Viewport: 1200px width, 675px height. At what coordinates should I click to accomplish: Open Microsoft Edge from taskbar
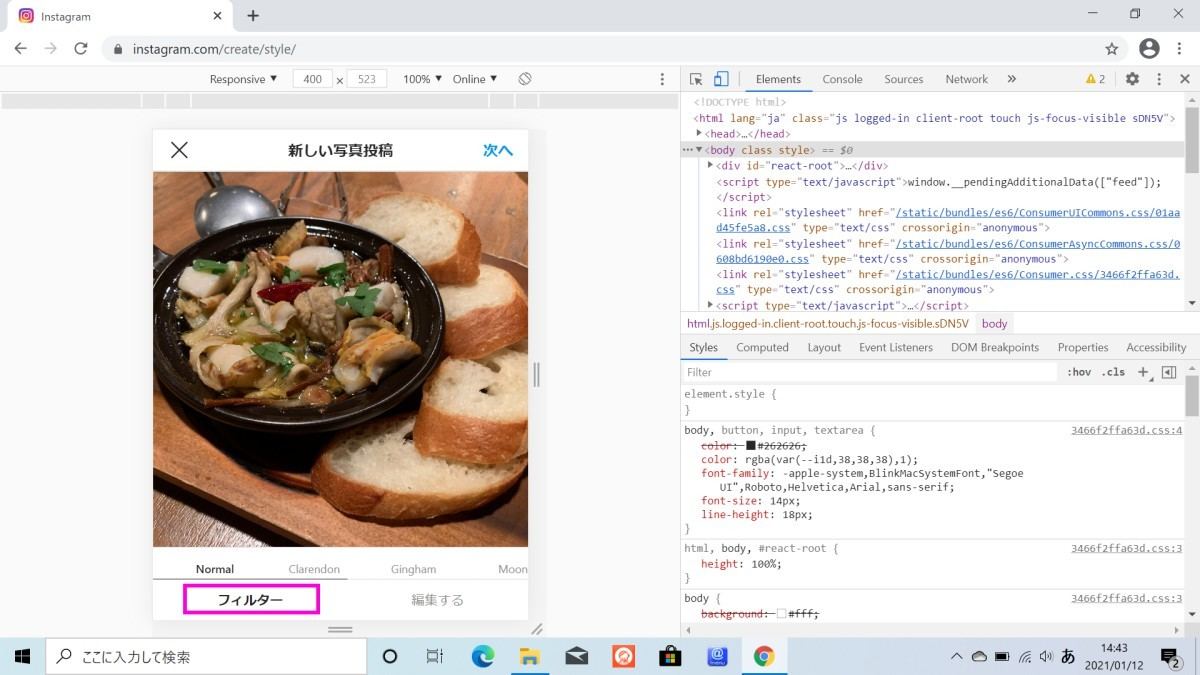click(x=483, y=656)
